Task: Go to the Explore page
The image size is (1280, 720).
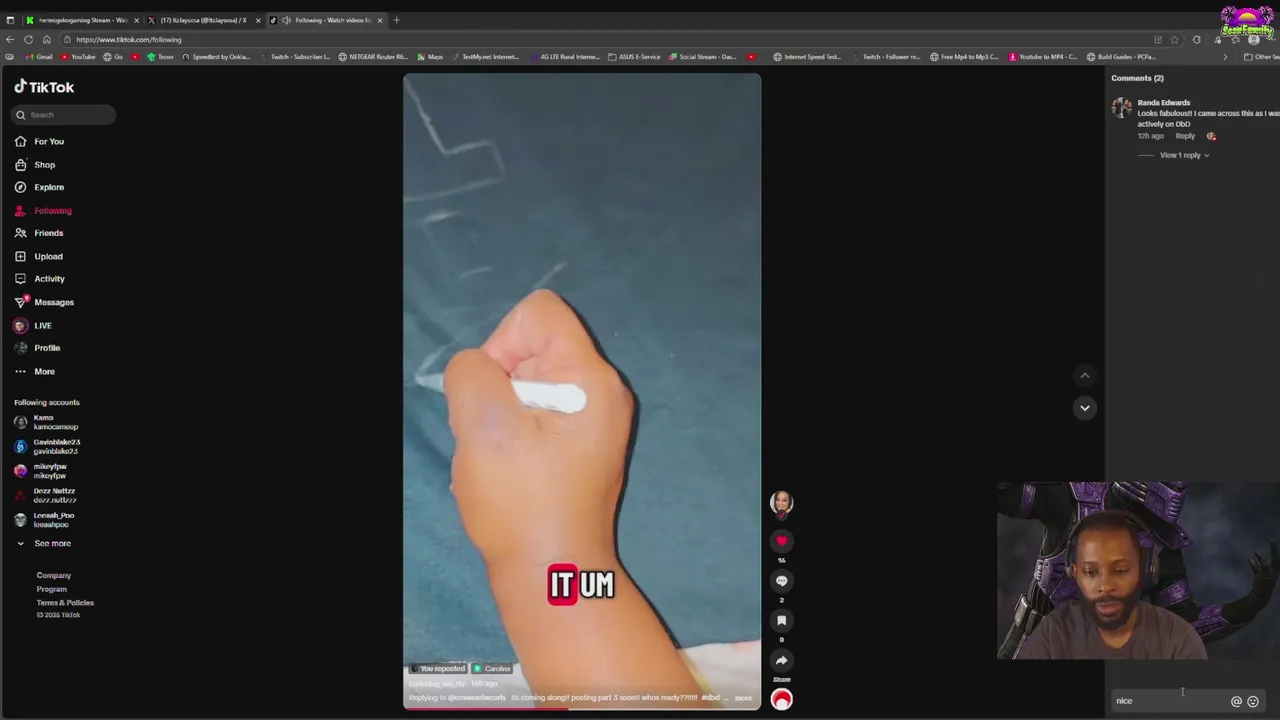Action: [40, 188]
